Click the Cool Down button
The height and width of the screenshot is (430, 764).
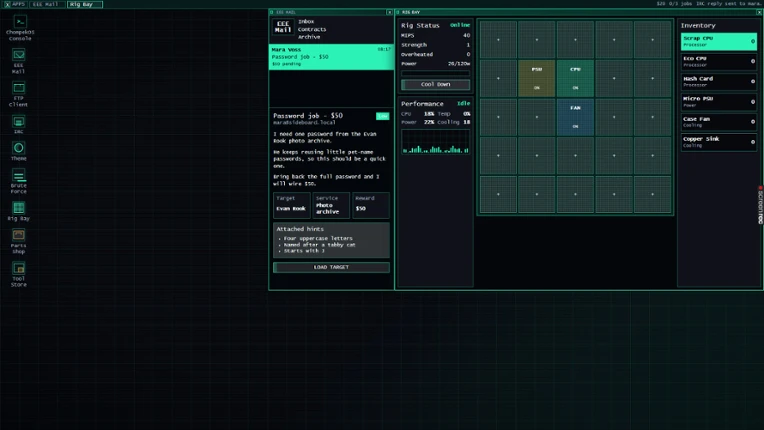tap(436, 84)
